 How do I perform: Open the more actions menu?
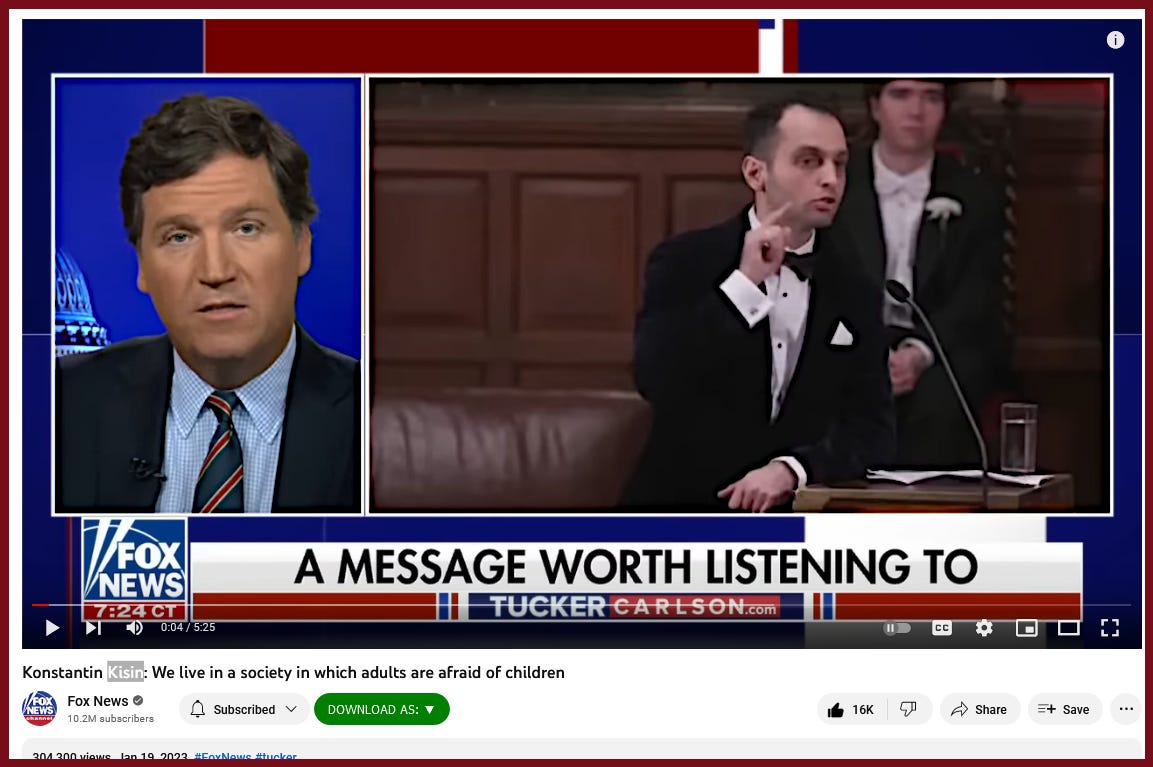pos(1126,709)
